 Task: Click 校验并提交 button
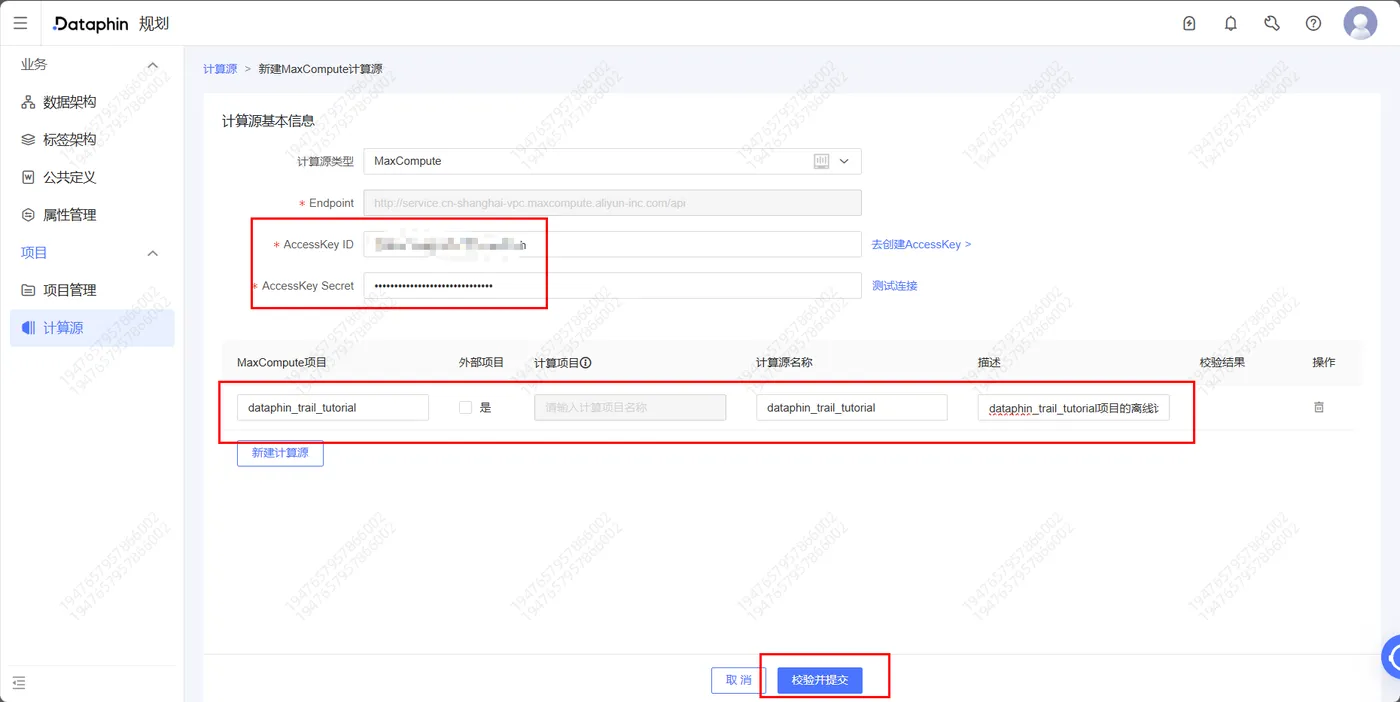tap(820, 680)
